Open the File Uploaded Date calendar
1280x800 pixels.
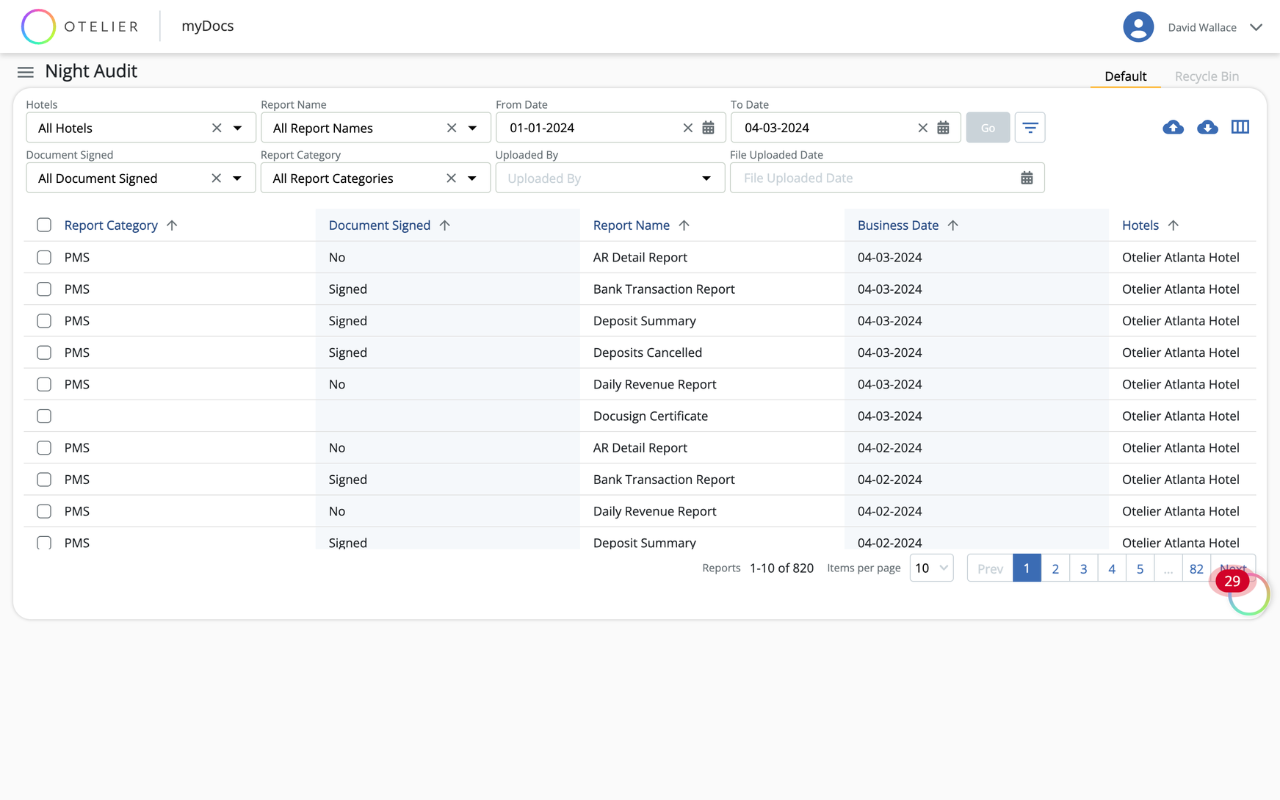pos(1026,178)
